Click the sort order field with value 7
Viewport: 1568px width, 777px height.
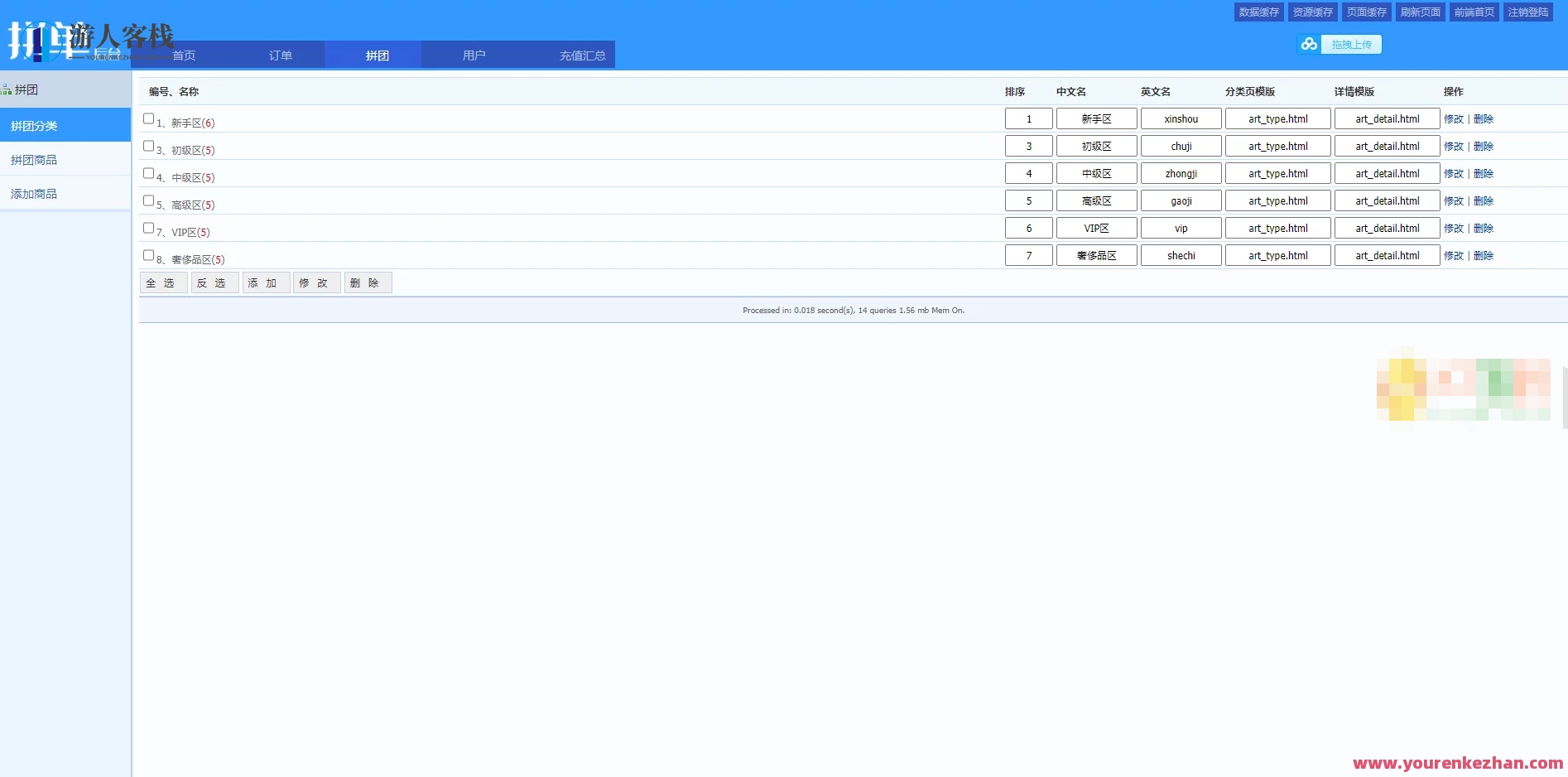click(x=1029, y=255)
